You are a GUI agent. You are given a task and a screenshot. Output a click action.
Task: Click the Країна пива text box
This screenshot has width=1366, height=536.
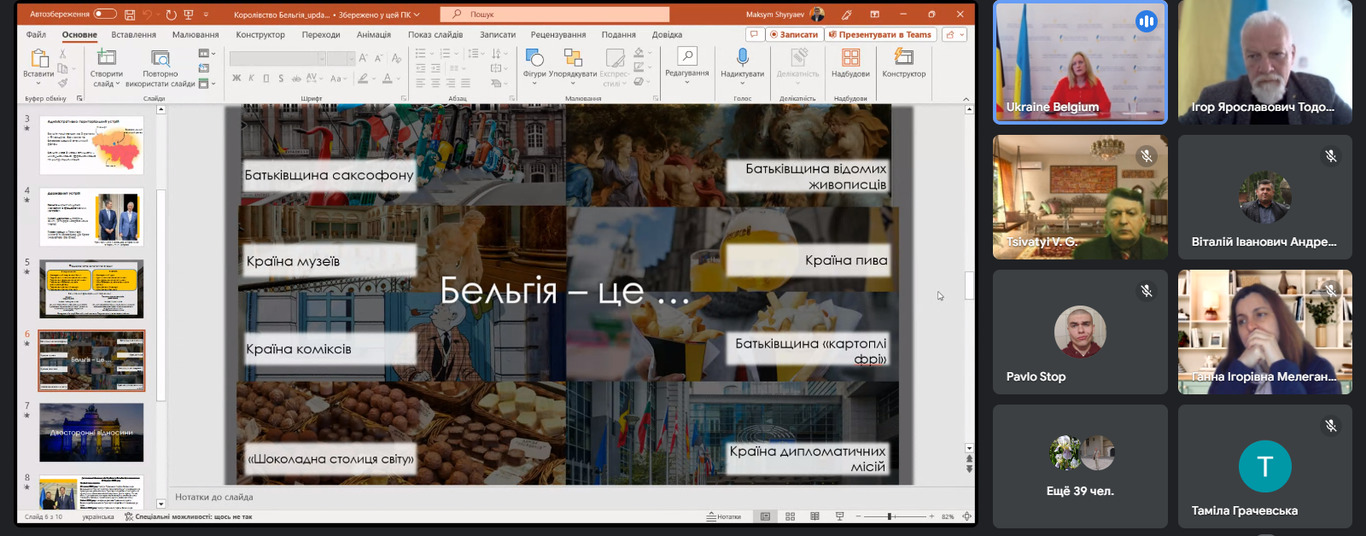click(808, 260)
